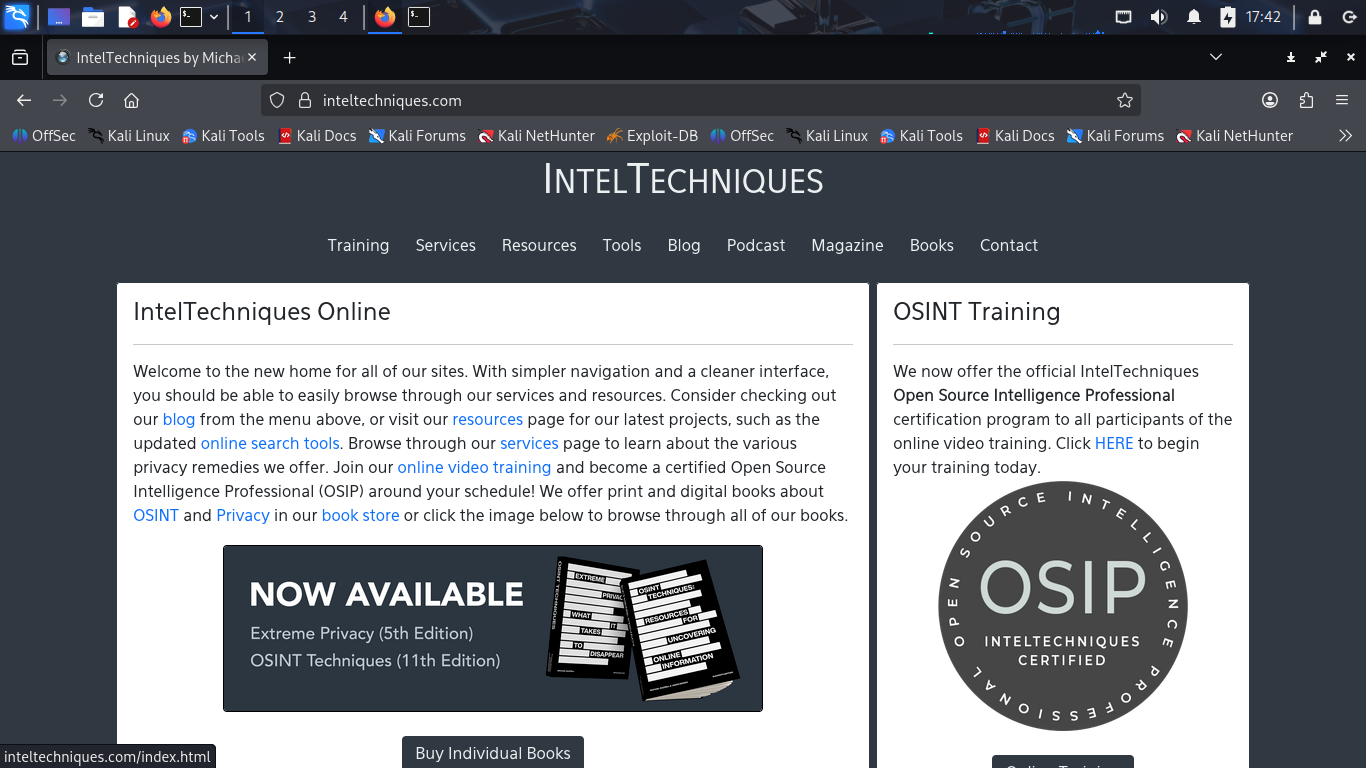Click the site padlock security icon

[x=304, y=100]
